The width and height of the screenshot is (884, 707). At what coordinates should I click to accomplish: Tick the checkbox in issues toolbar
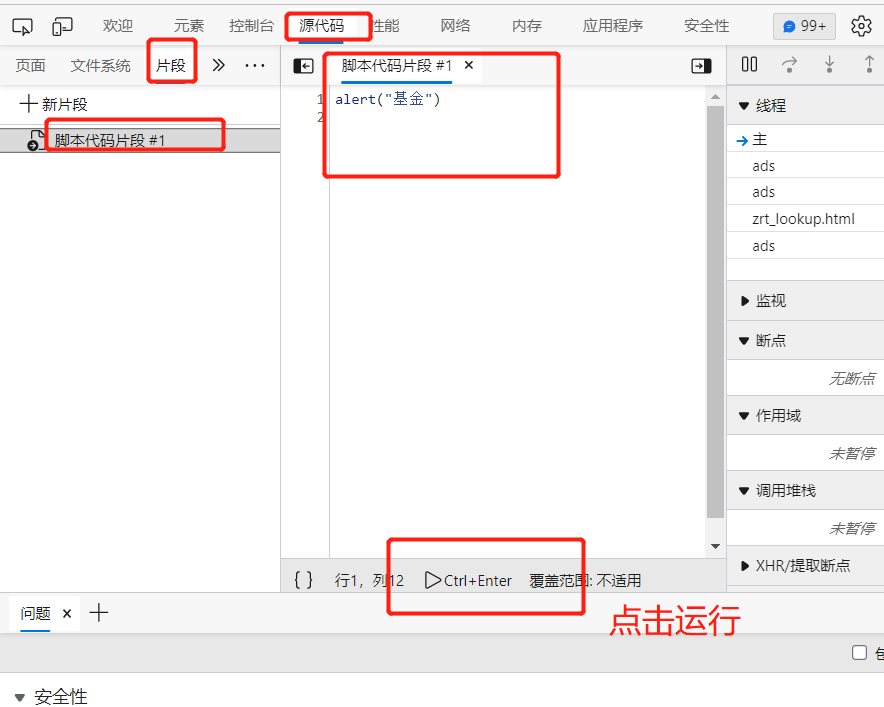[859, 653]
